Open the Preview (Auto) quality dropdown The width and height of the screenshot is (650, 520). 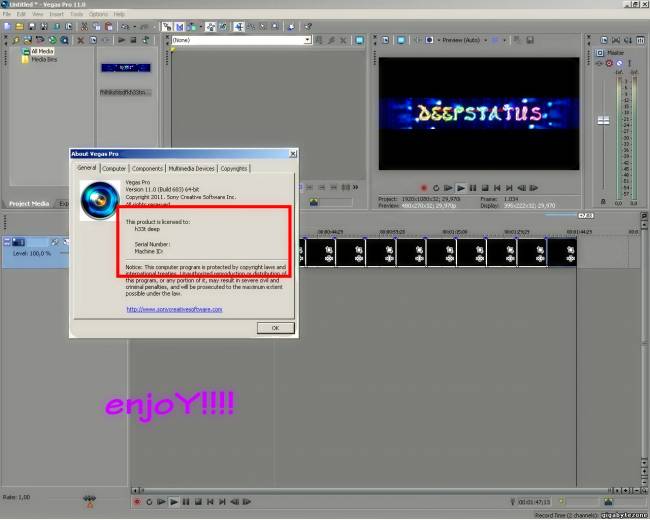point(464,40)
